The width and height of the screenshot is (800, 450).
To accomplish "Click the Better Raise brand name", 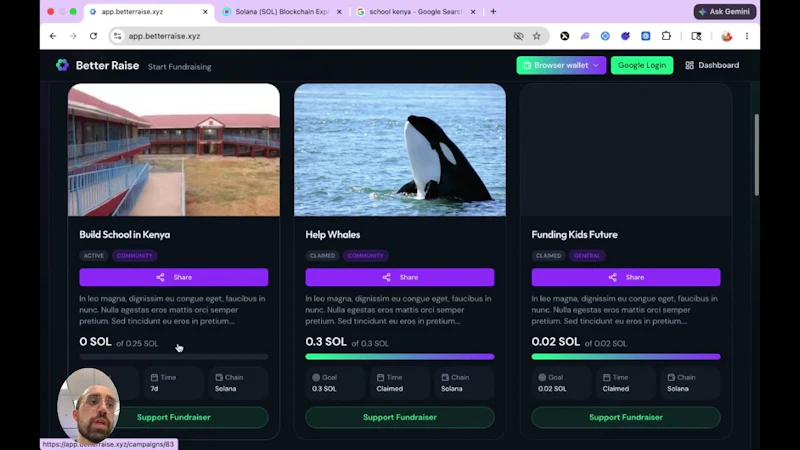I will point(107,65).
